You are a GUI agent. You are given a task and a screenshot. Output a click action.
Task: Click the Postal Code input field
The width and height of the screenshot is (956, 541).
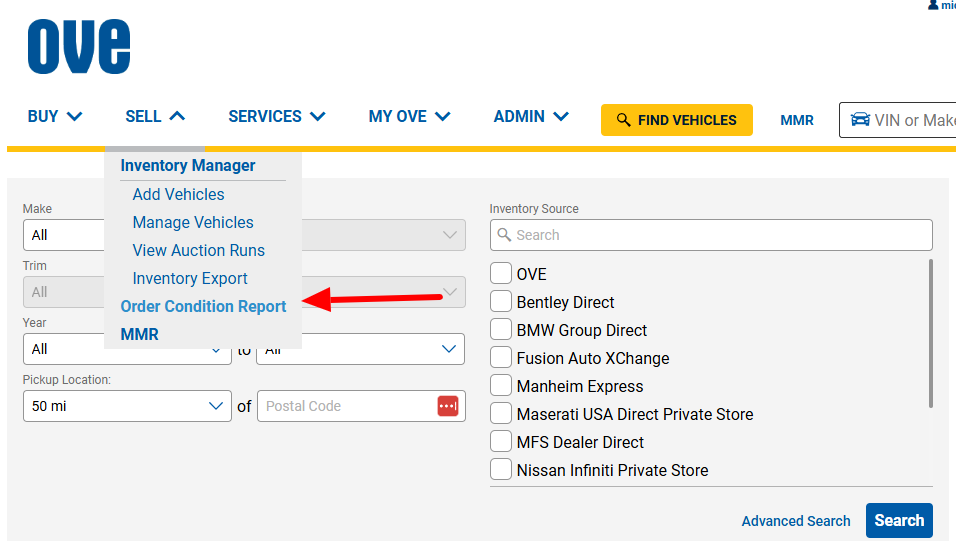click(x=345, y=406)
